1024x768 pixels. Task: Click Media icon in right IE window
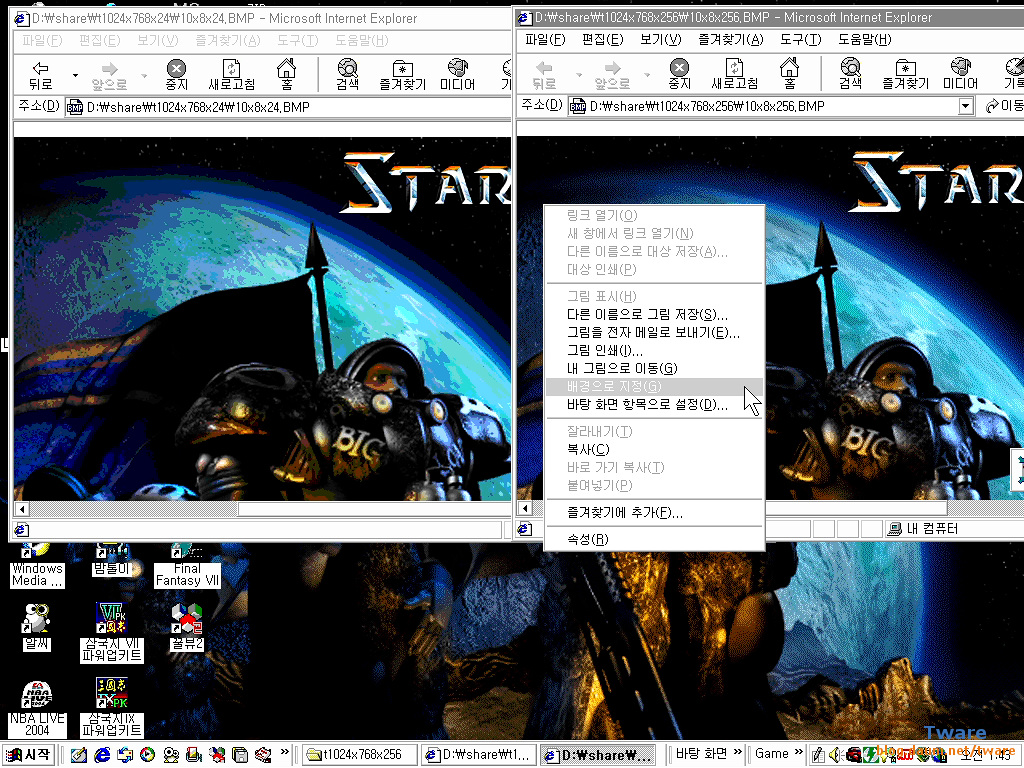[960, 74]
